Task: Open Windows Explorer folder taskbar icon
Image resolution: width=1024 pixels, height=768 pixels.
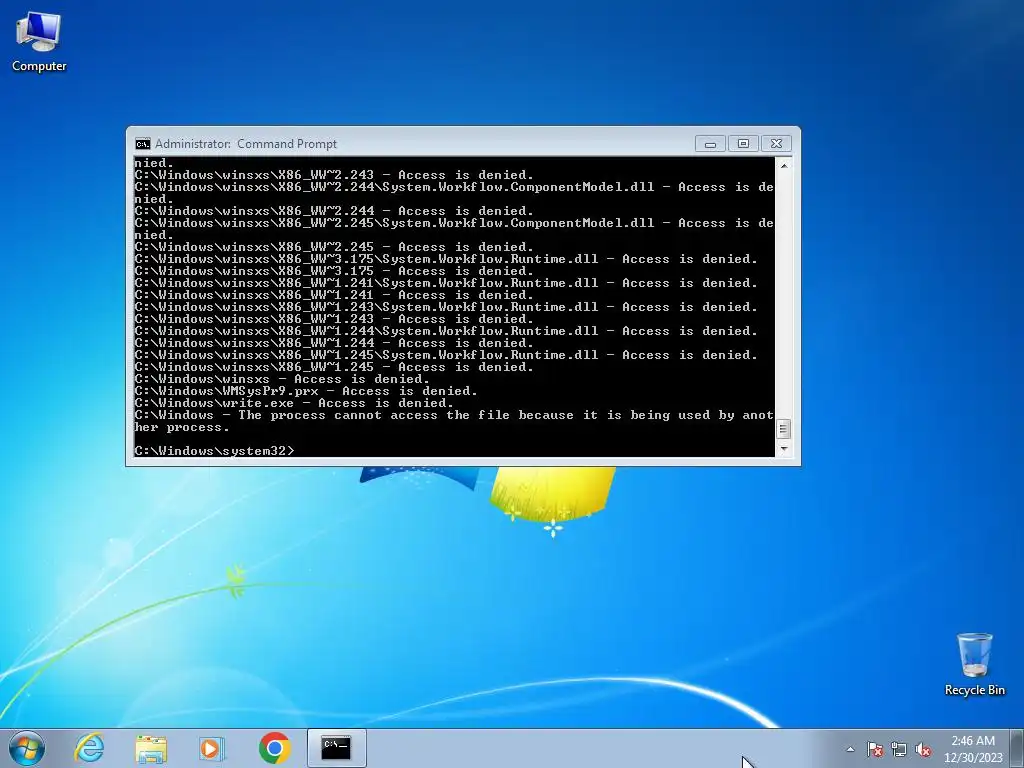Action: point(151,748)
